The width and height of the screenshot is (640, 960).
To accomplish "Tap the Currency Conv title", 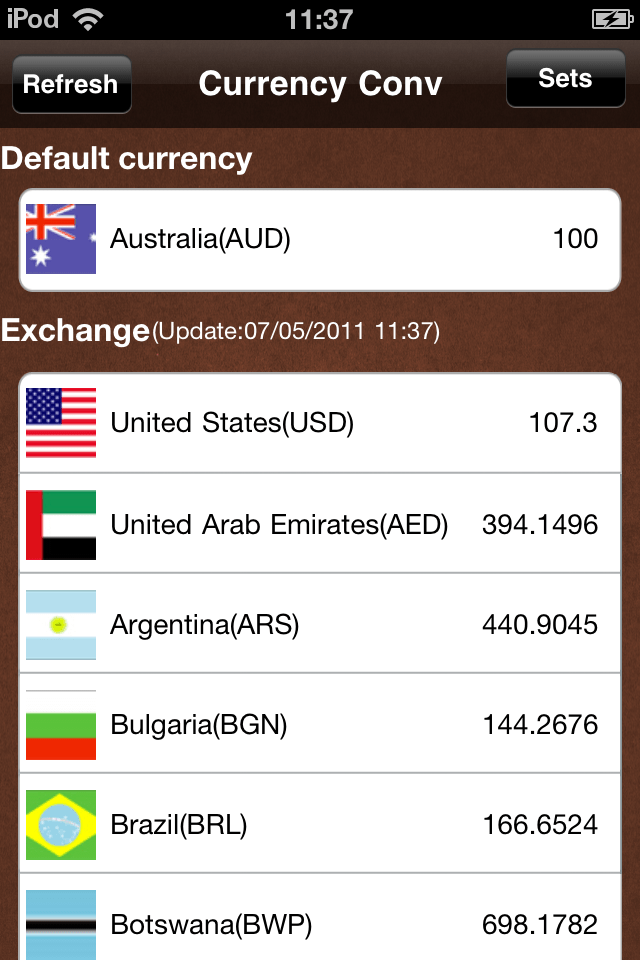I will coord(320,84).
